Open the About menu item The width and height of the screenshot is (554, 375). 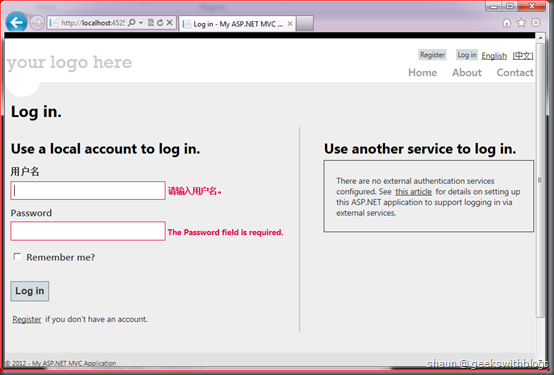click(x=467, y=72)
